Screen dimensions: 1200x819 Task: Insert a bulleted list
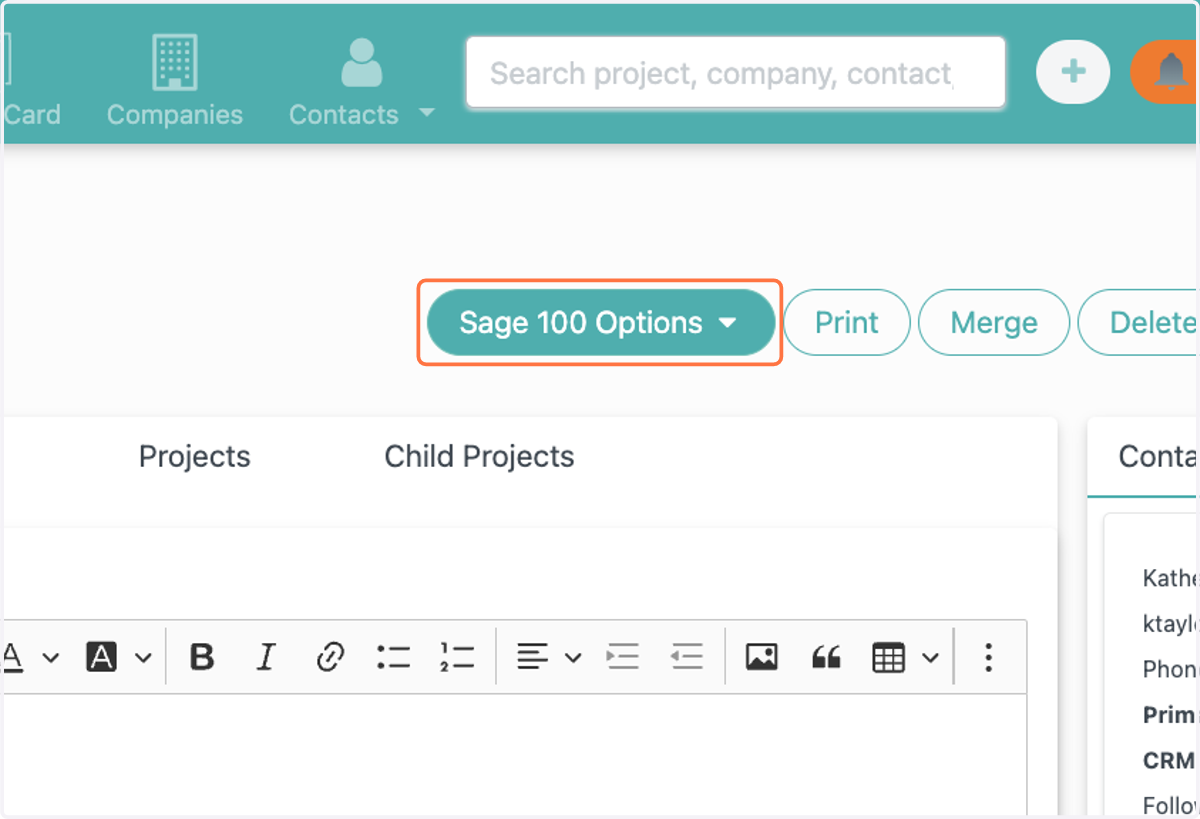394,657
